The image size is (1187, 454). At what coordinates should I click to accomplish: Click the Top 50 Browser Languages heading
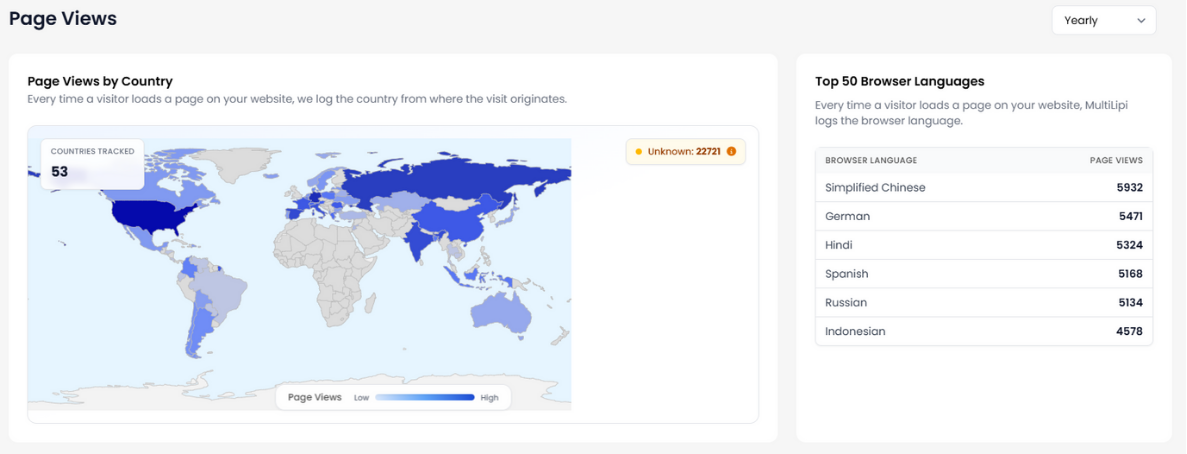(x=899, y=81)
